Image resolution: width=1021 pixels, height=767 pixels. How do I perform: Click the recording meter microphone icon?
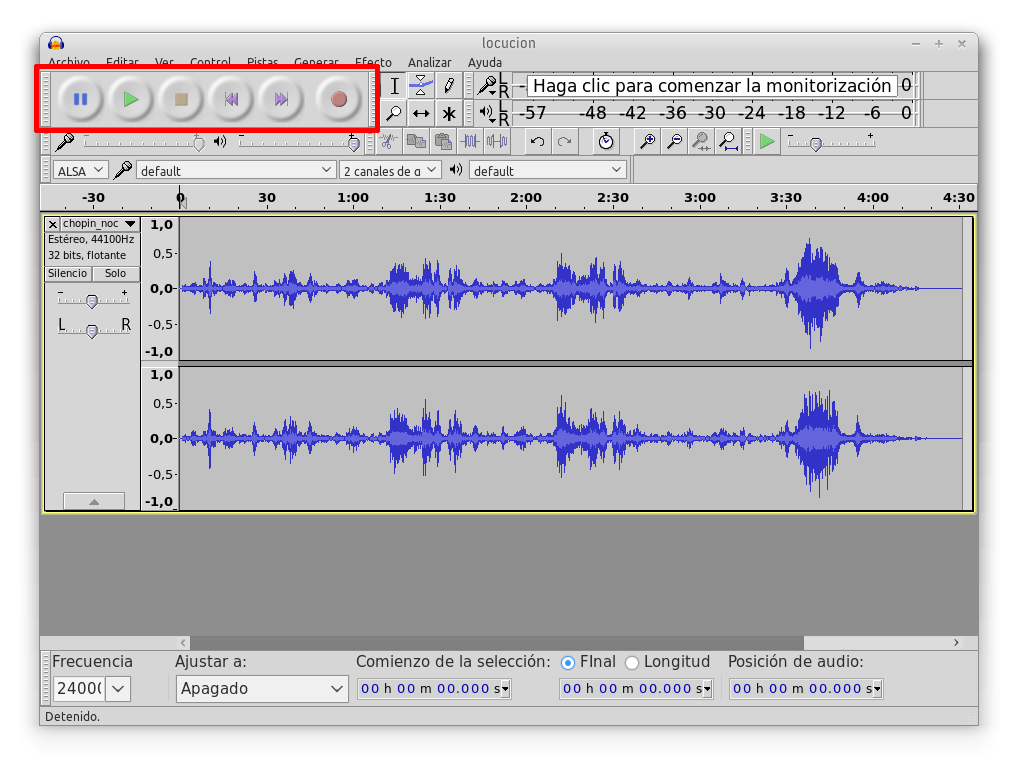pyautogui.click(x=486, y=85)
